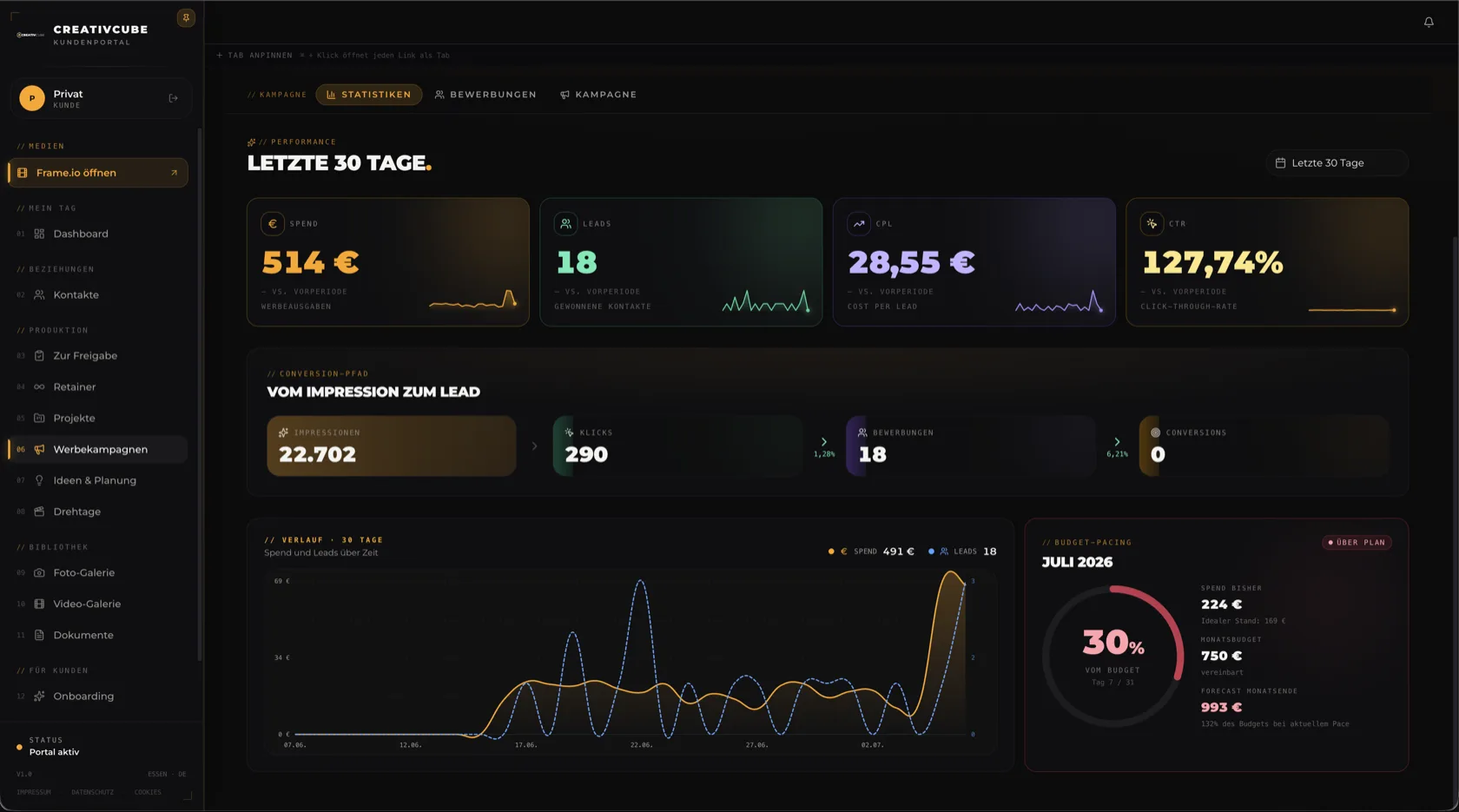Open the Letzte 30 Tage date dropdown

[x=1337, y=162]
